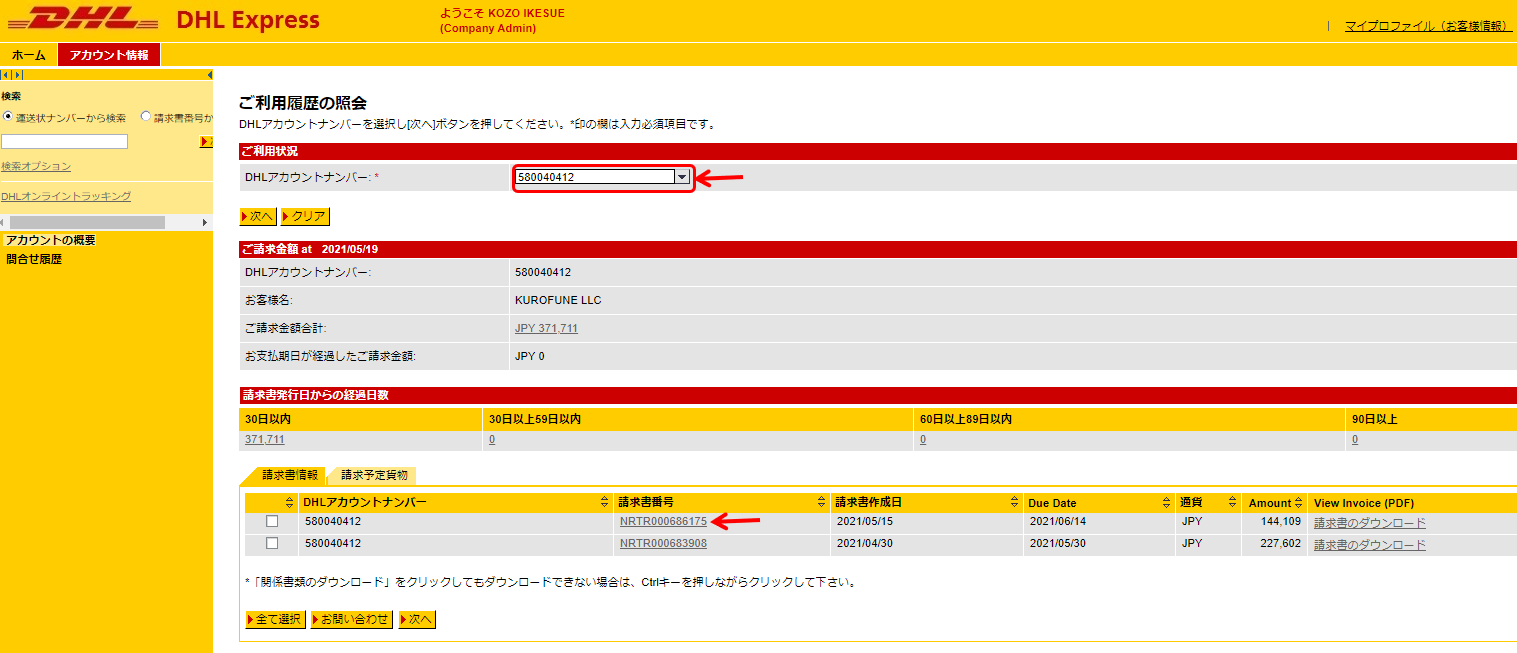
Task: Click the 0 link under 90日以上
Action: click(x=1355, y=439)
